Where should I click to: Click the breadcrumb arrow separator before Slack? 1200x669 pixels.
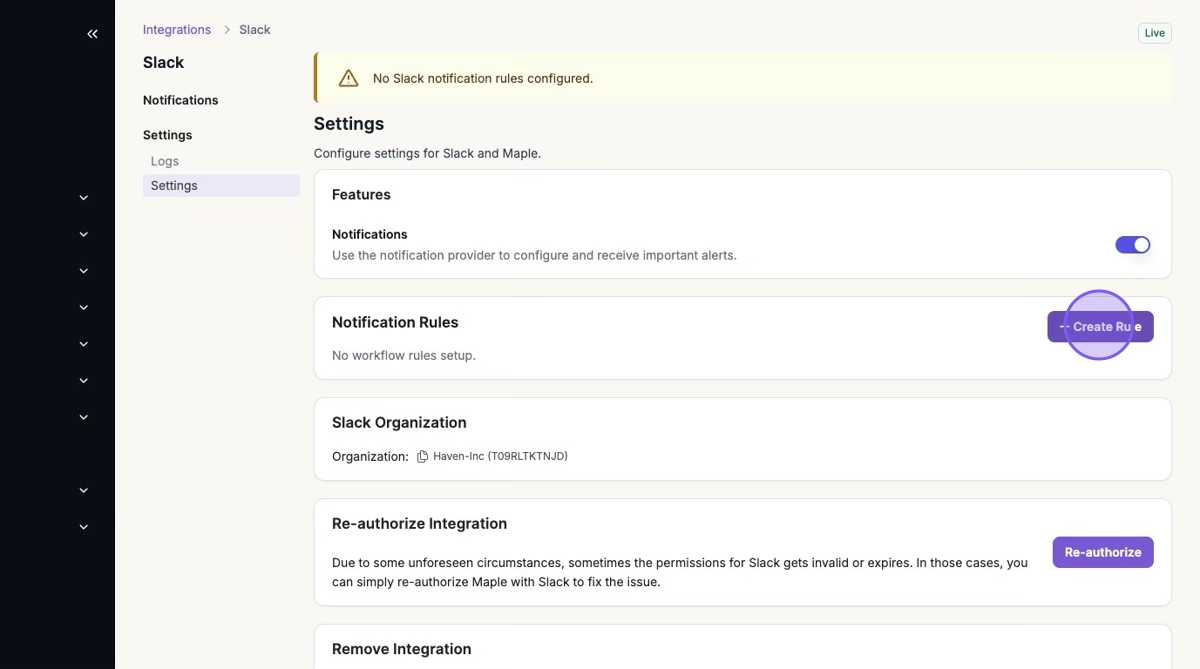point(226,30)
